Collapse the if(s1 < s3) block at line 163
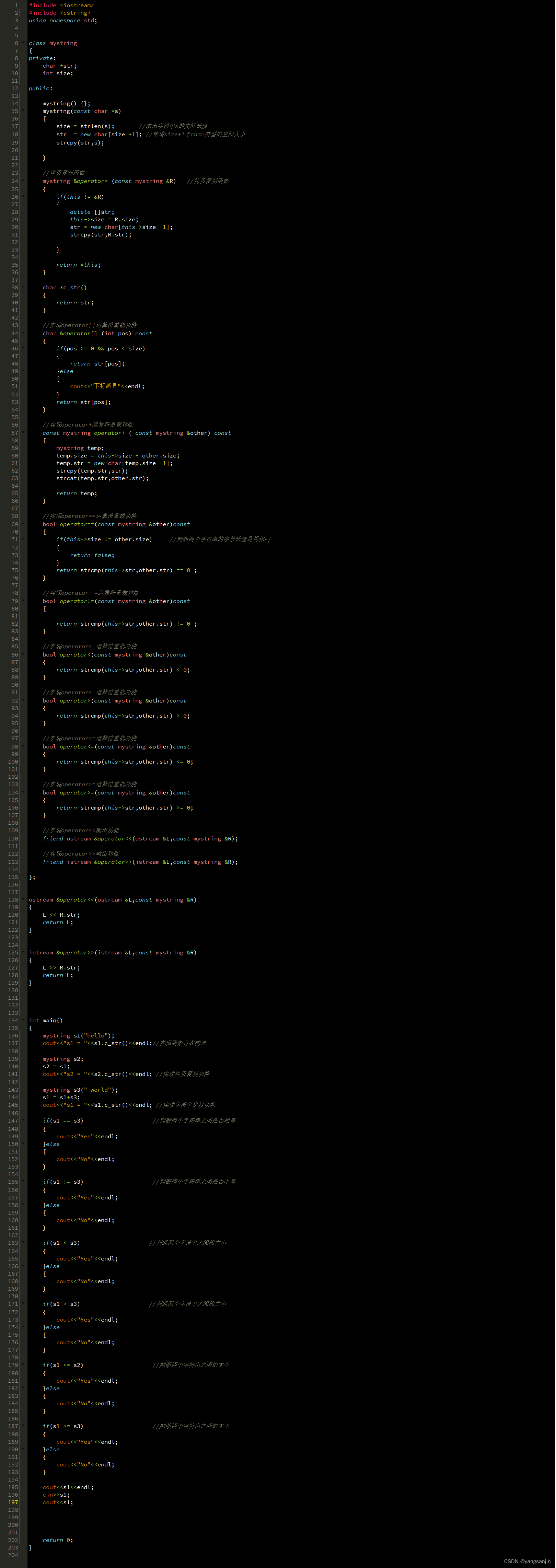556x1568 pixels. click(23, 1242)
